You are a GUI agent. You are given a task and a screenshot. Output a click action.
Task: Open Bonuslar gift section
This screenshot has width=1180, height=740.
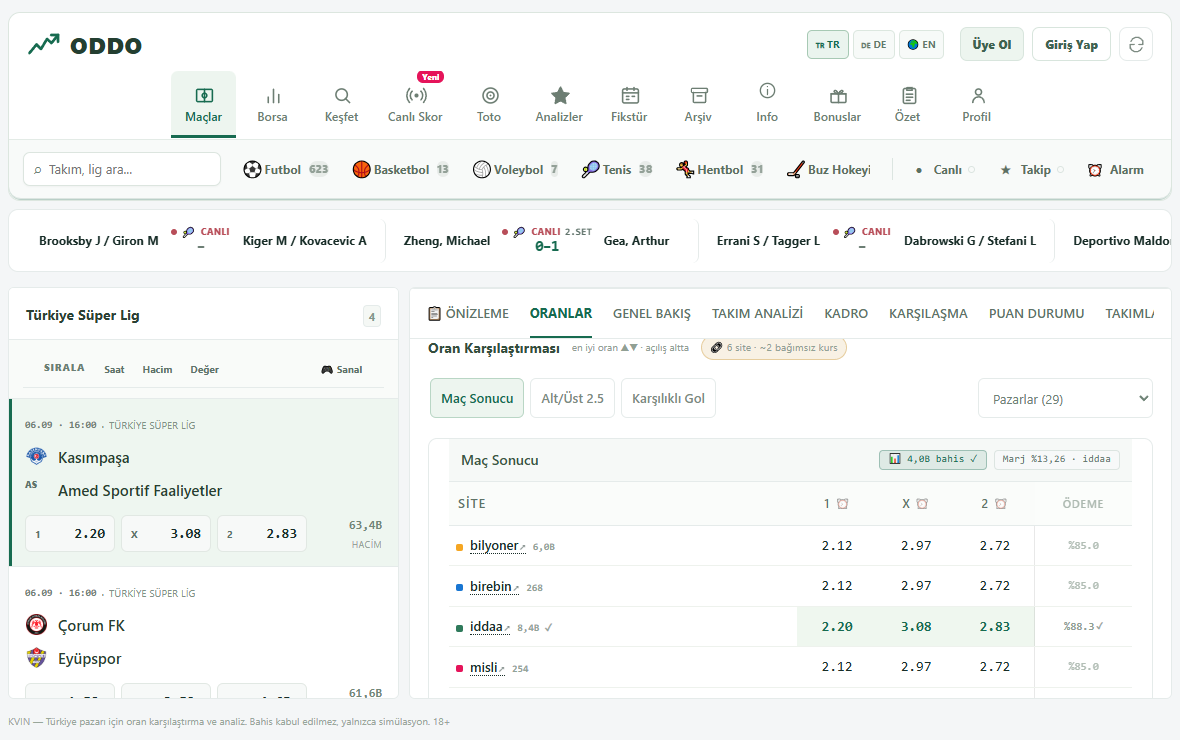[837, 105]
